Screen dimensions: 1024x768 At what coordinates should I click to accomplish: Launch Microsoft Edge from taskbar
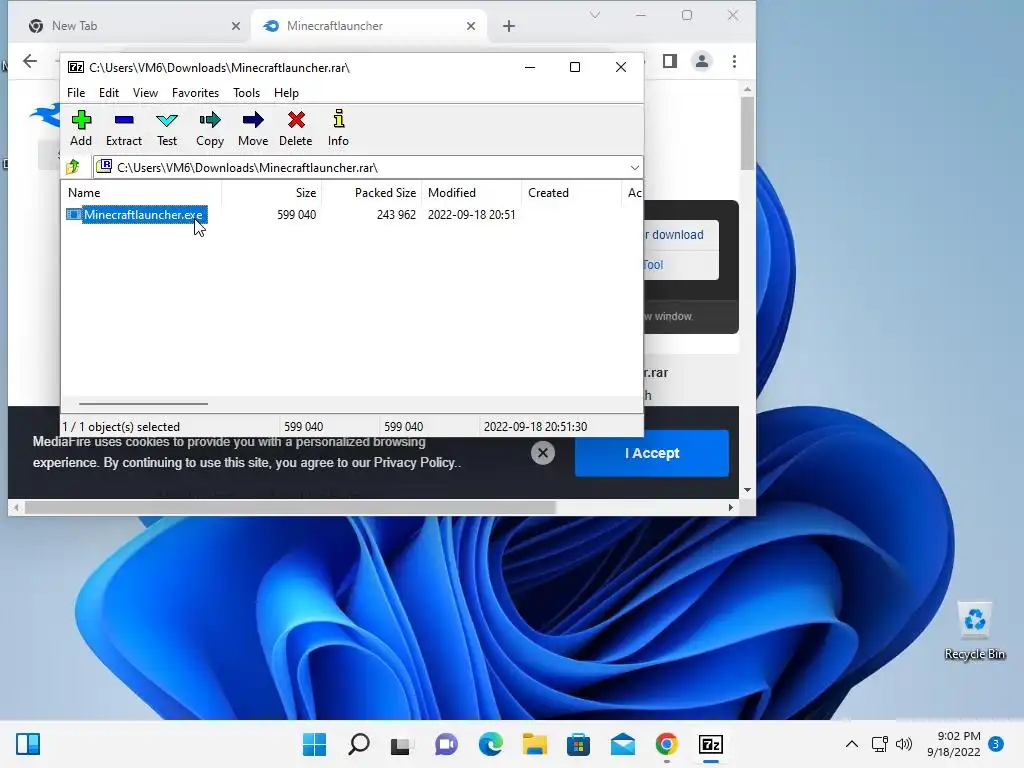click(x=490, y=744)
